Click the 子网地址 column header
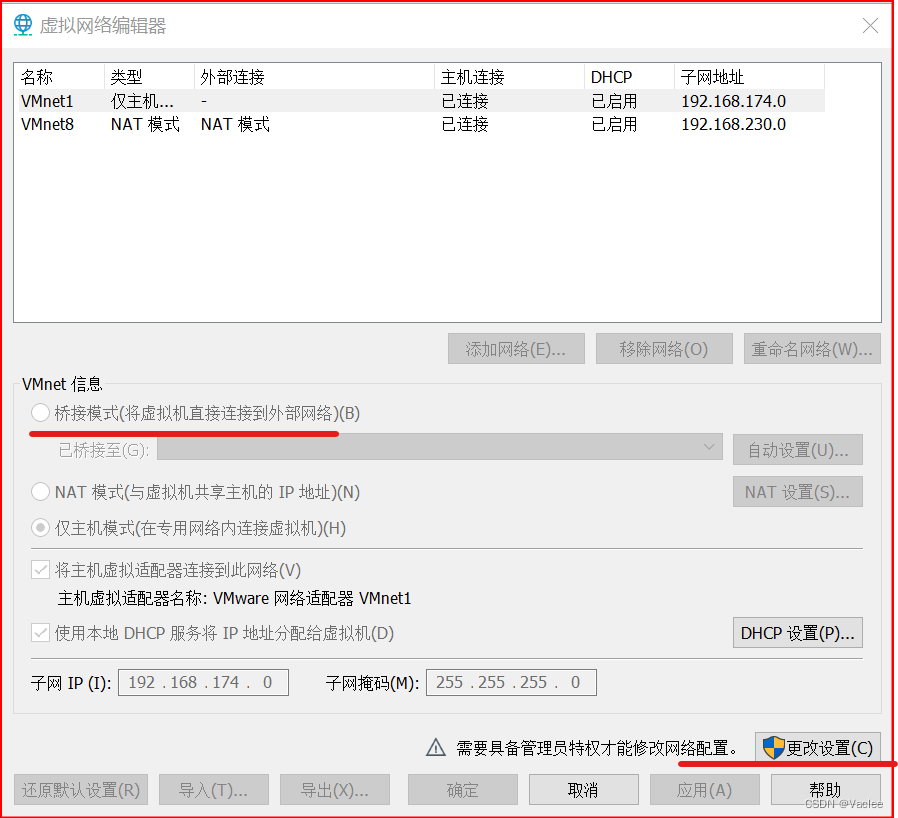Image resolution: width=898 pixels, height=818 pixels. pyautogui.click(x=750, y=77)
